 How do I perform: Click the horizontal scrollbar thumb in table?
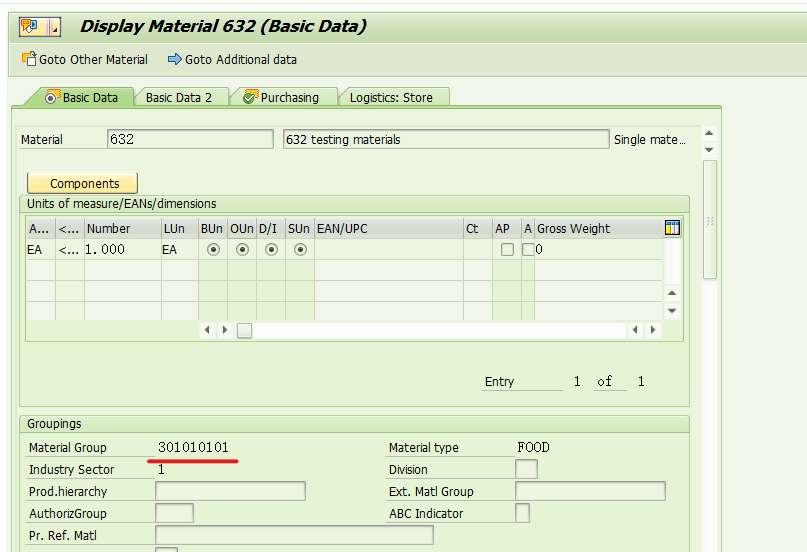click(x=244, y=330)
